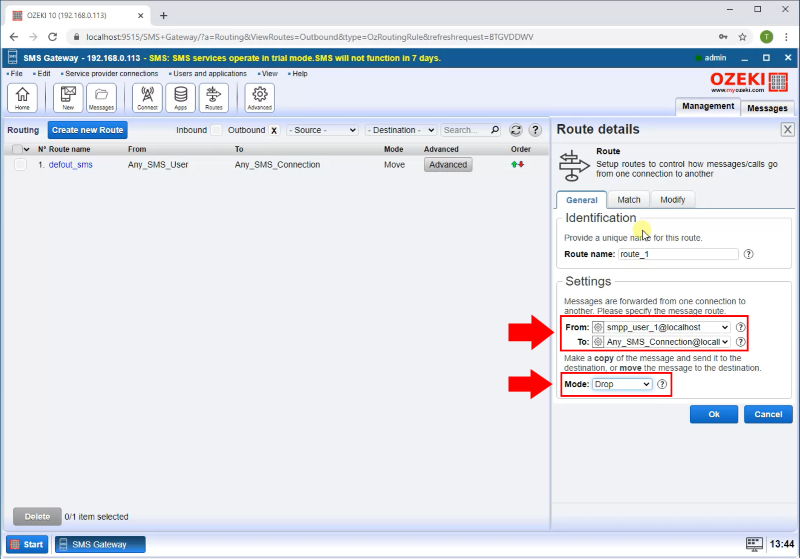The image size is (800, 559).
Task: Toggle the select-all header checkbox
Action: 17,149
